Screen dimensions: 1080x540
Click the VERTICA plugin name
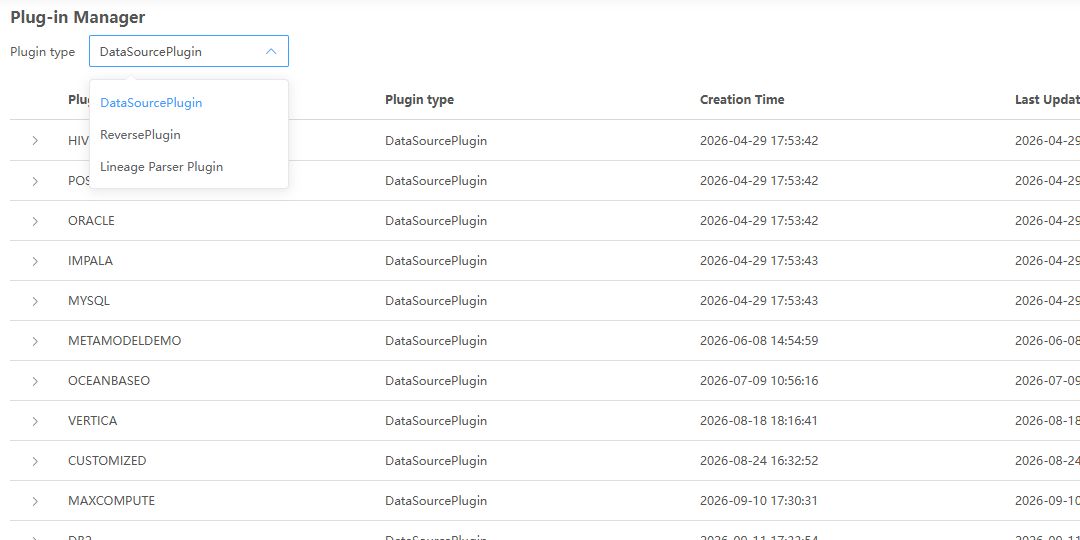point(92,421)
